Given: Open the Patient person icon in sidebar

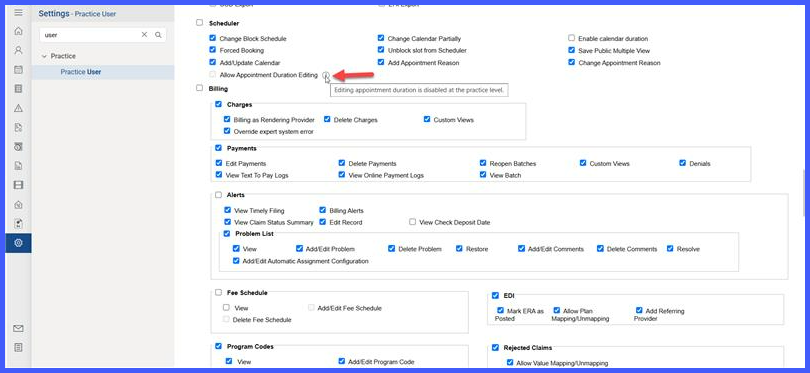Looking at the screenshot, I should pos(18,50).
